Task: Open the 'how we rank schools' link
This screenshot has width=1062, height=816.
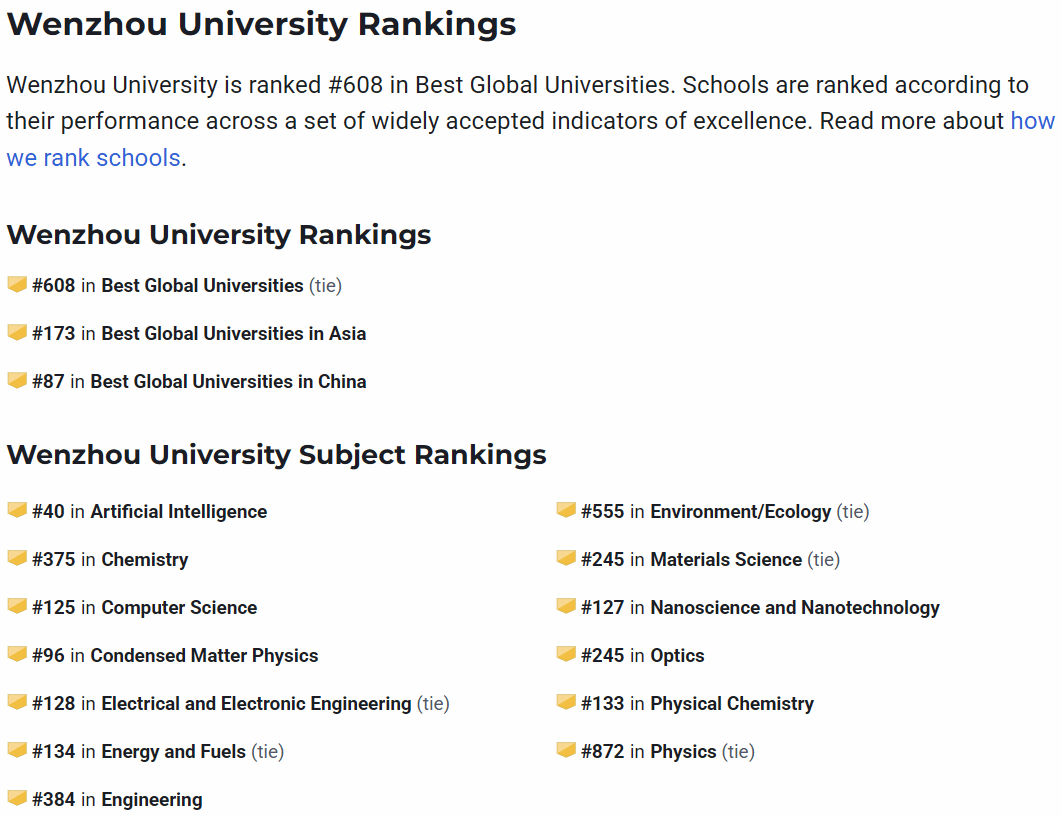Action: tap(93, 158)
